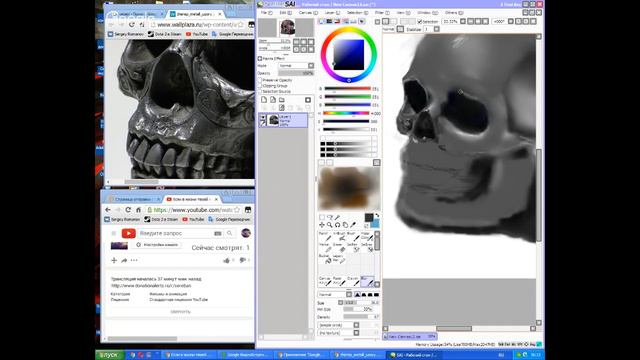Switch to the New Canvas document tab
The height and width of the screenshot is (360, 640).
(x=410, y=336)
